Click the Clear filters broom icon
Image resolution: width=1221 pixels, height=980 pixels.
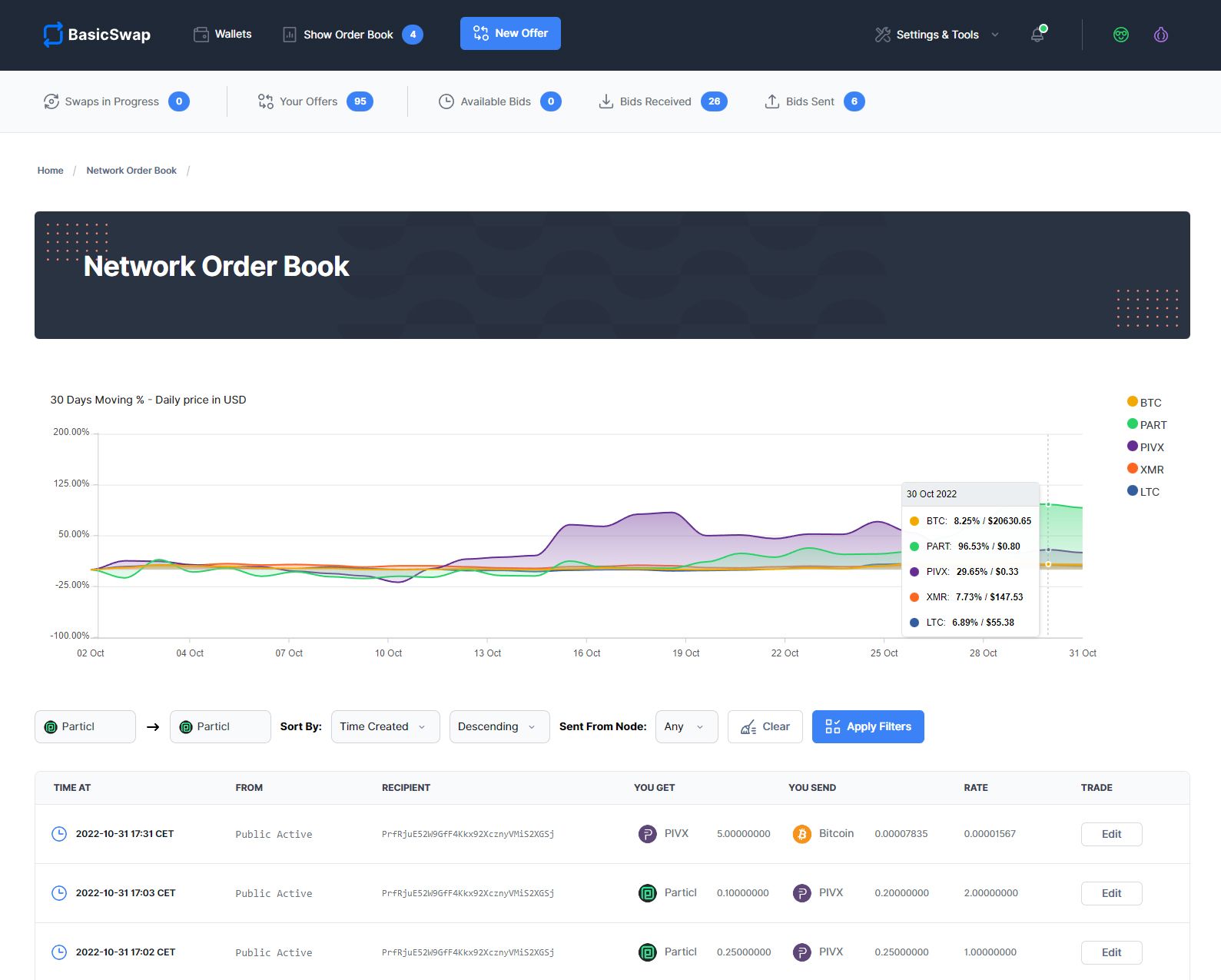(748, 727)
